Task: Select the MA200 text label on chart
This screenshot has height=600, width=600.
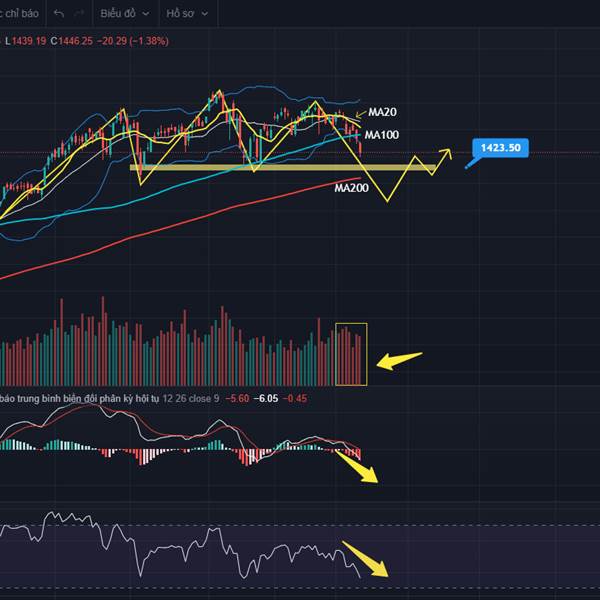Action: (351, 188)
